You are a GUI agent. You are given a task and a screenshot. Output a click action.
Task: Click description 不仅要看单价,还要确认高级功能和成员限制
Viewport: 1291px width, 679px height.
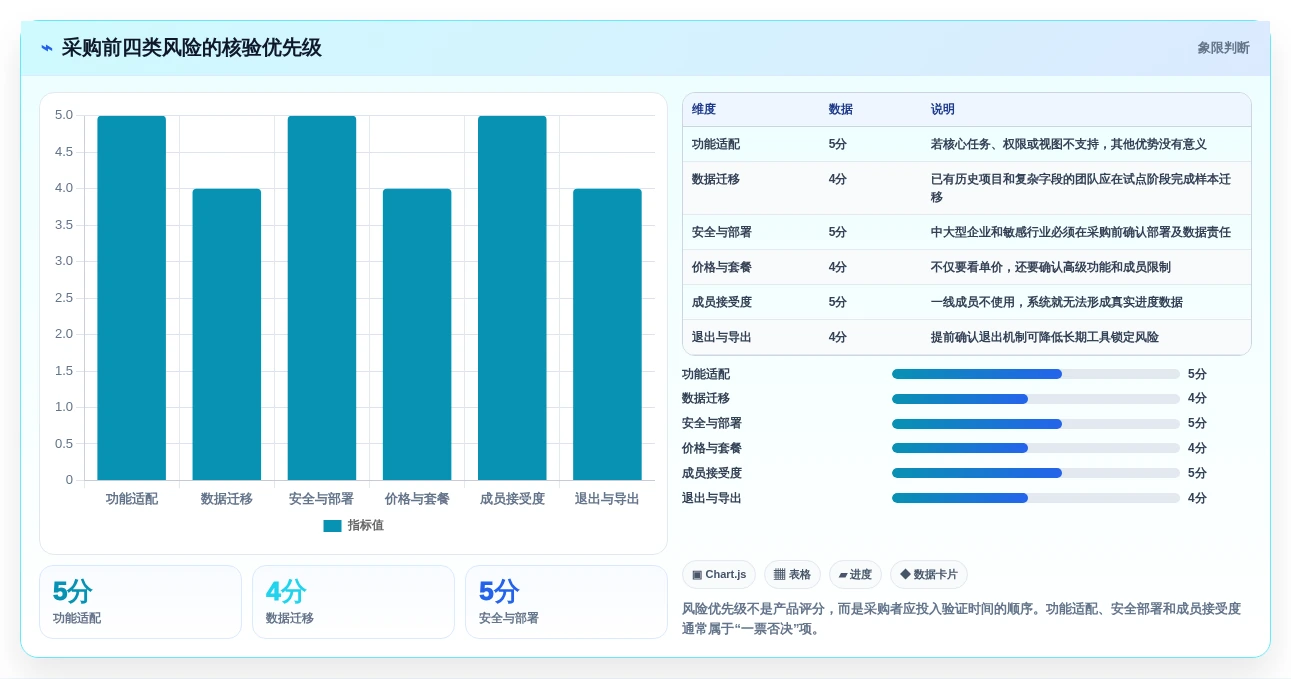1051,267
